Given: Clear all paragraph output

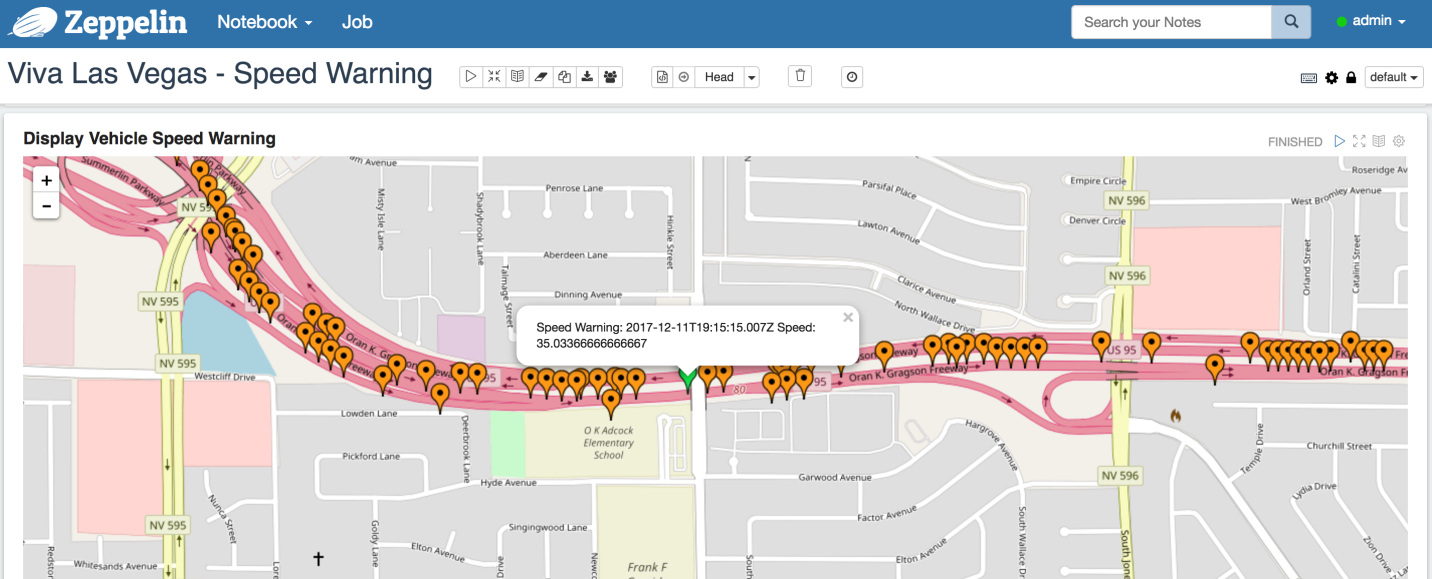Looking at the screenshot, I should tap(540, 76).
